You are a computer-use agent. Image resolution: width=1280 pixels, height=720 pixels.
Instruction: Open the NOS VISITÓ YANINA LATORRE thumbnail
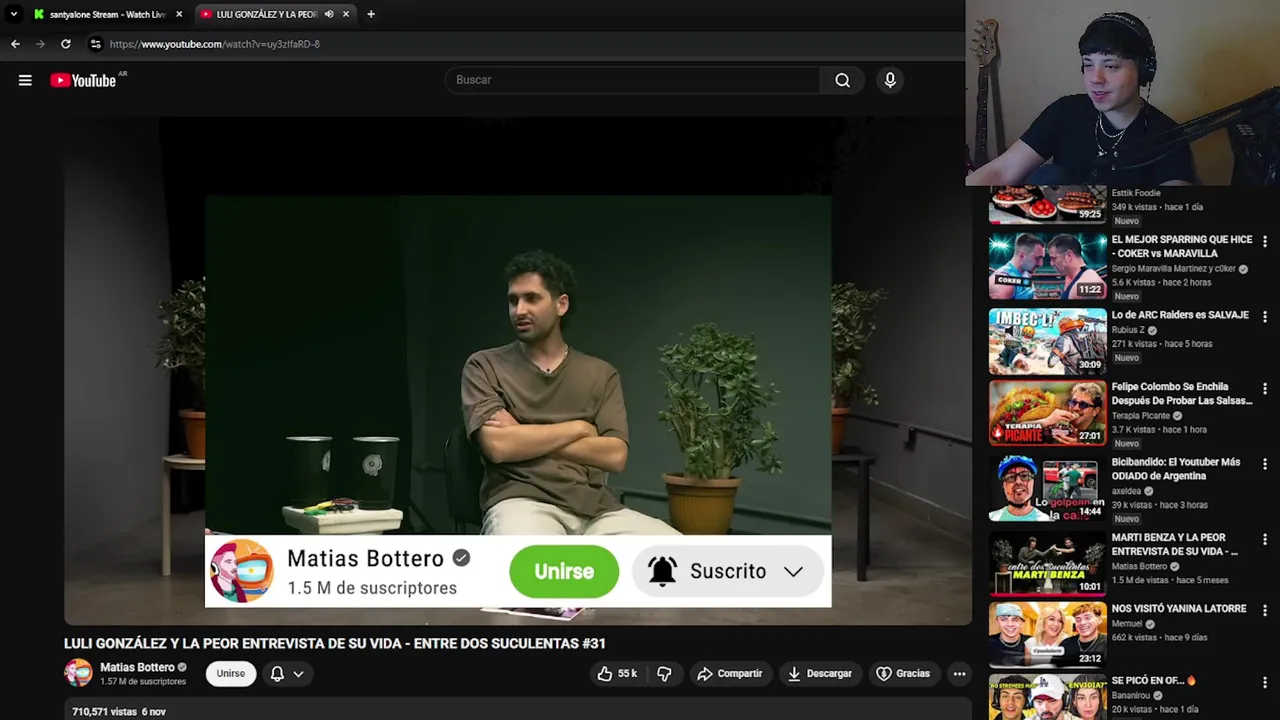click(x=1048, y=635)
